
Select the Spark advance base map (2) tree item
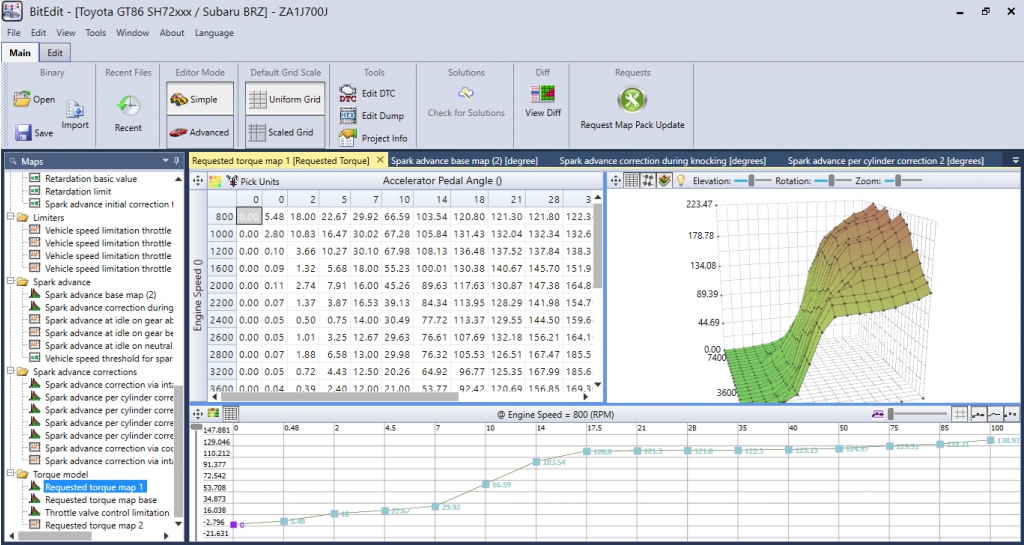[101, 295]
